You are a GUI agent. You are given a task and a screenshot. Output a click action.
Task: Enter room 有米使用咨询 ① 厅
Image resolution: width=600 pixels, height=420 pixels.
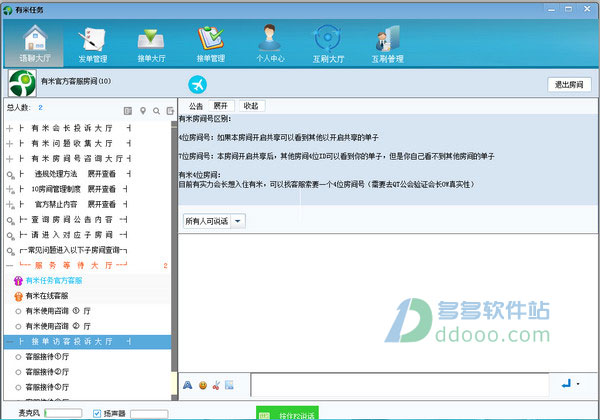[x=88, y=311]
